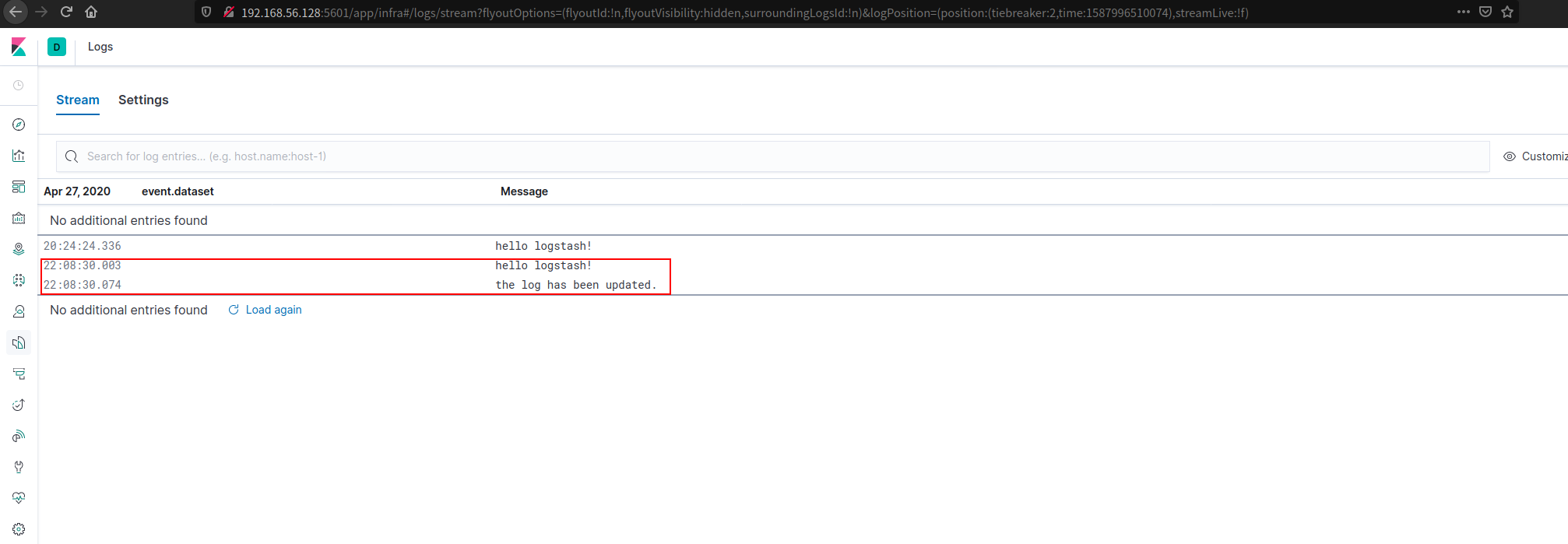The height and width of the screenshot is (544, 1568).
Task: Open the Kibana home logo
Action: pos(19,47)
